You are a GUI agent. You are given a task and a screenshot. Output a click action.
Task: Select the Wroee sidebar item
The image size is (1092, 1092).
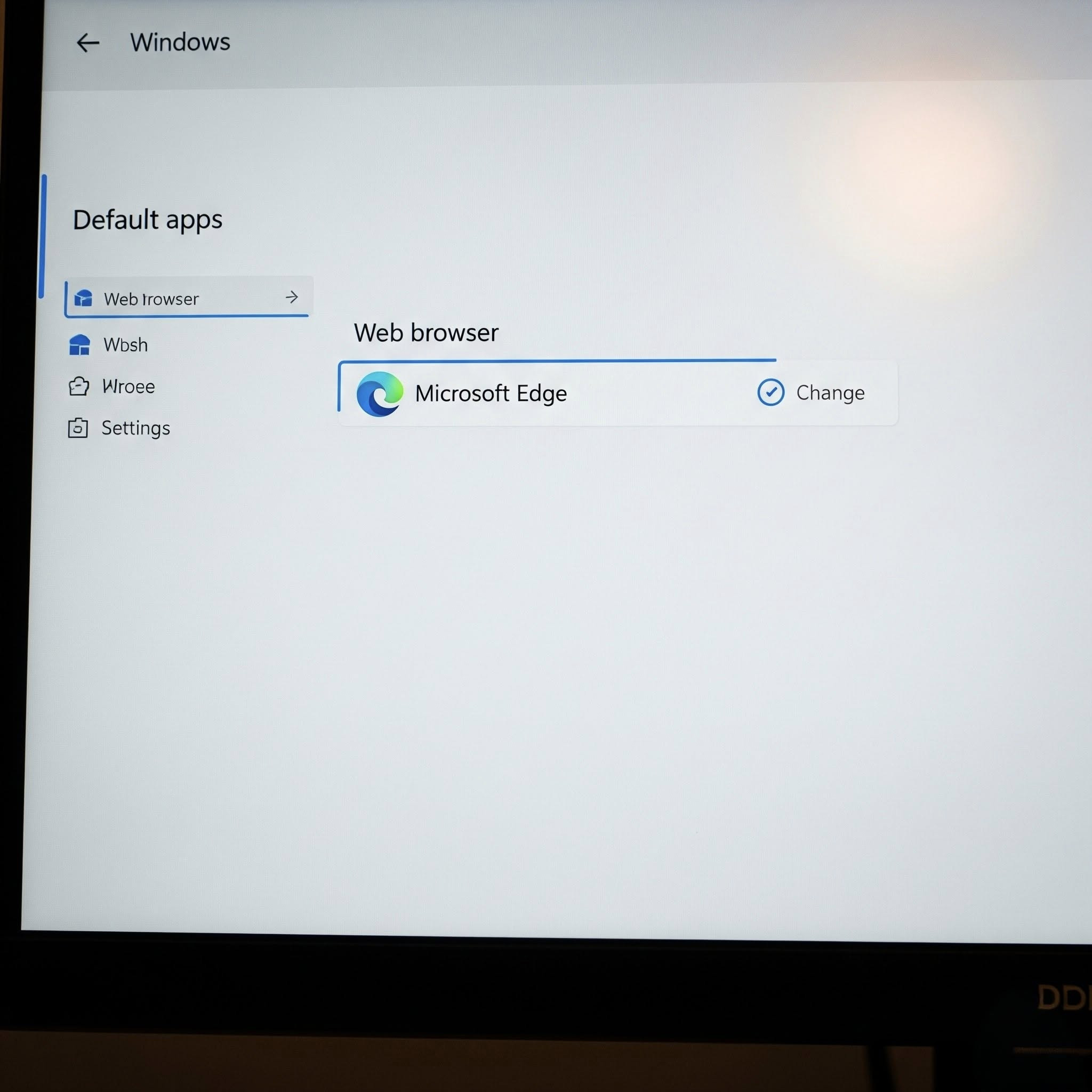pos(112,387)
